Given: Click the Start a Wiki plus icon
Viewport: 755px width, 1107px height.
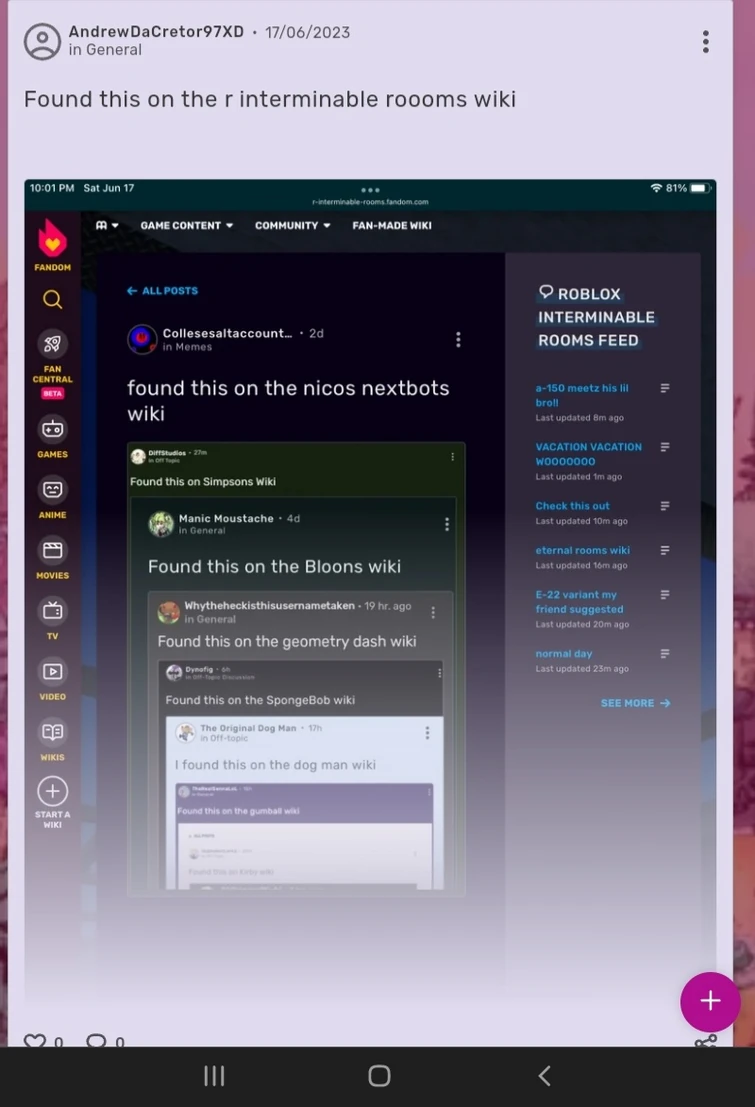Looking at the screenshot, I should pyautogui.click(x=52, y=791).
